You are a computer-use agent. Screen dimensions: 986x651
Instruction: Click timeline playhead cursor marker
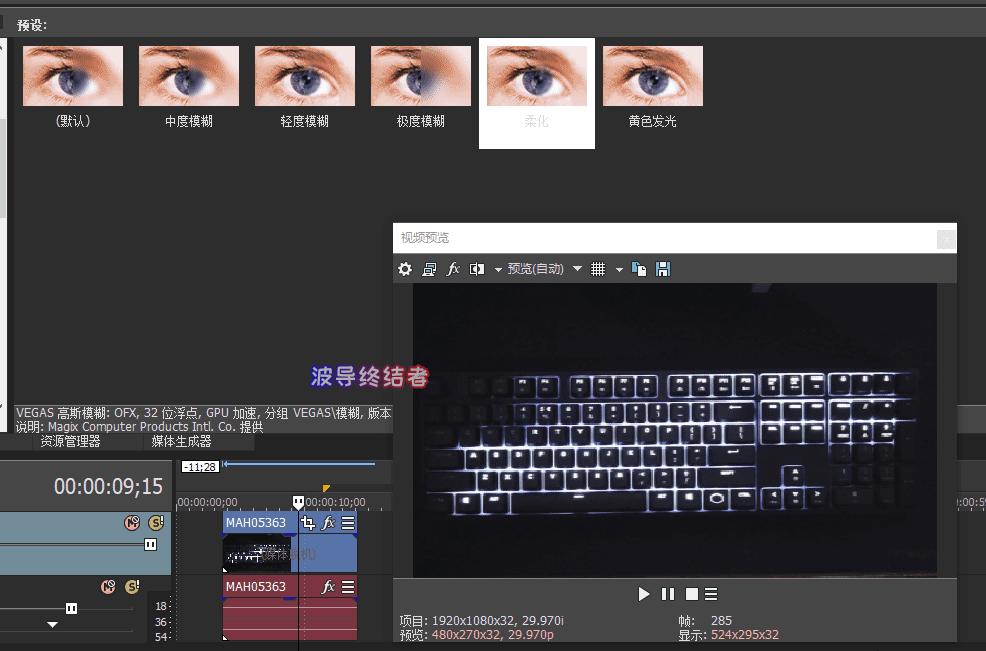(299, 502)
